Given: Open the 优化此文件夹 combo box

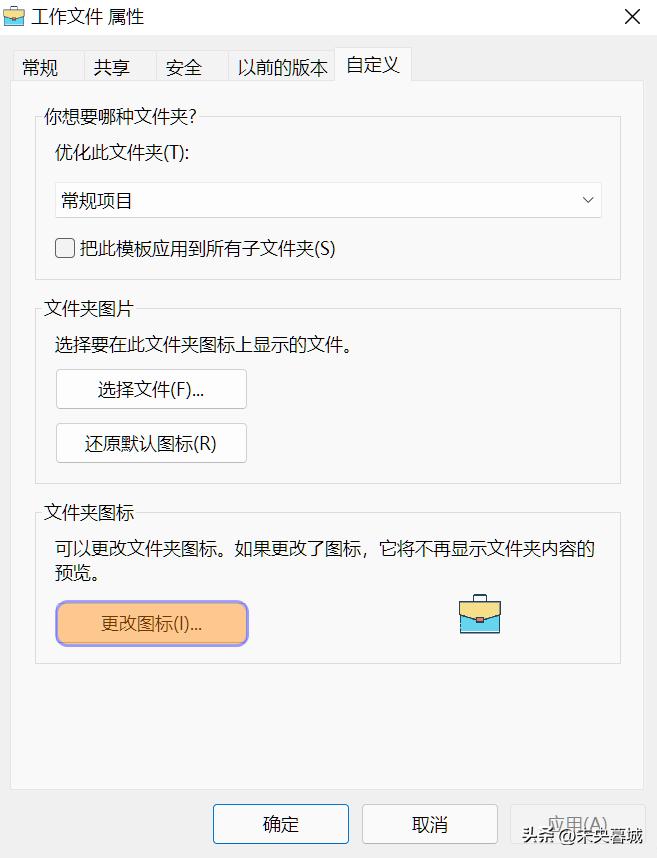Looking at the screenshot, I should (328, 200).
